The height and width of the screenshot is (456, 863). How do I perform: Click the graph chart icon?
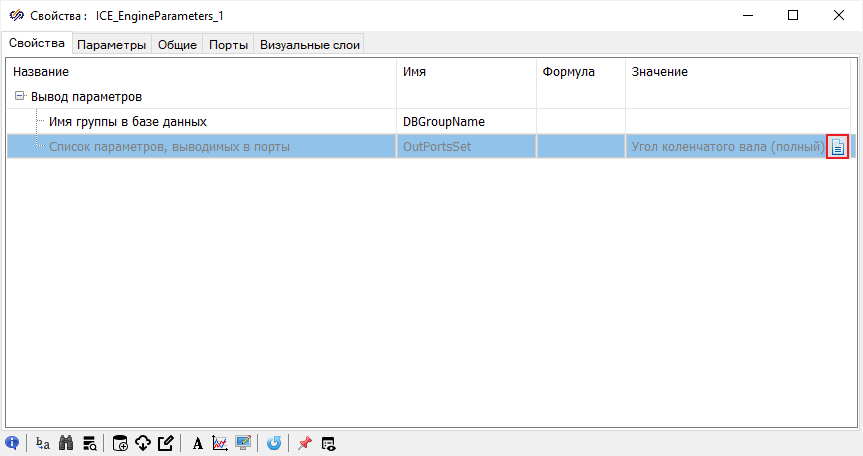(220, 443)
